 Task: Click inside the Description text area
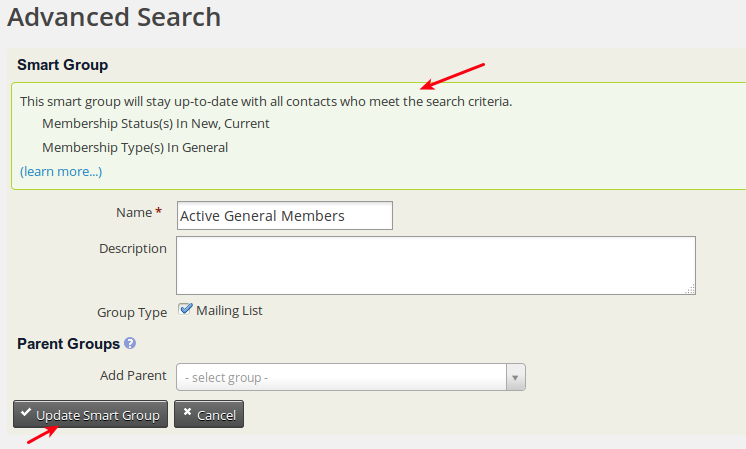coord(436,265)
